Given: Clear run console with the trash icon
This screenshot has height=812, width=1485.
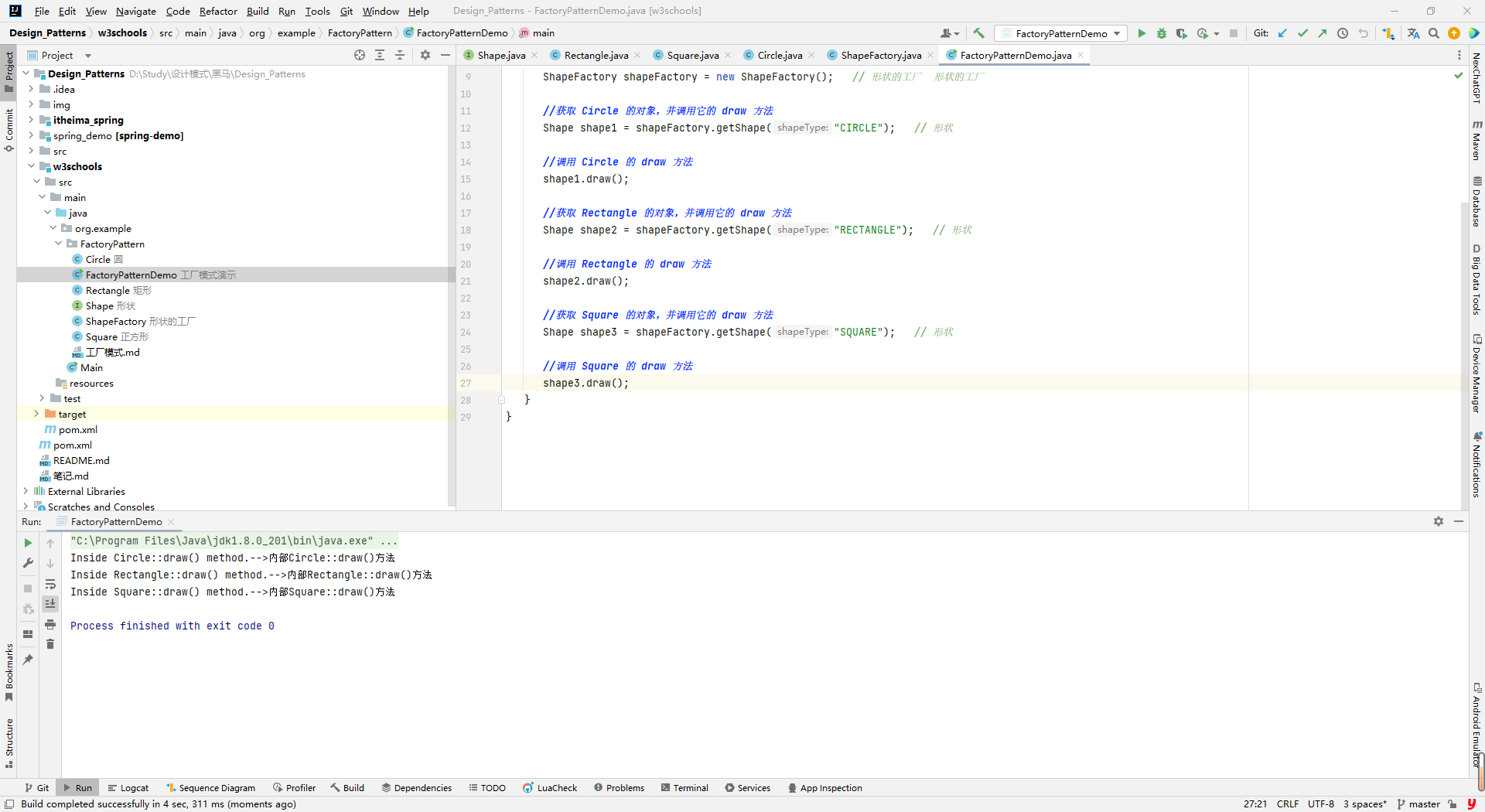Looking at the screenshot, I should coord(50,644).
